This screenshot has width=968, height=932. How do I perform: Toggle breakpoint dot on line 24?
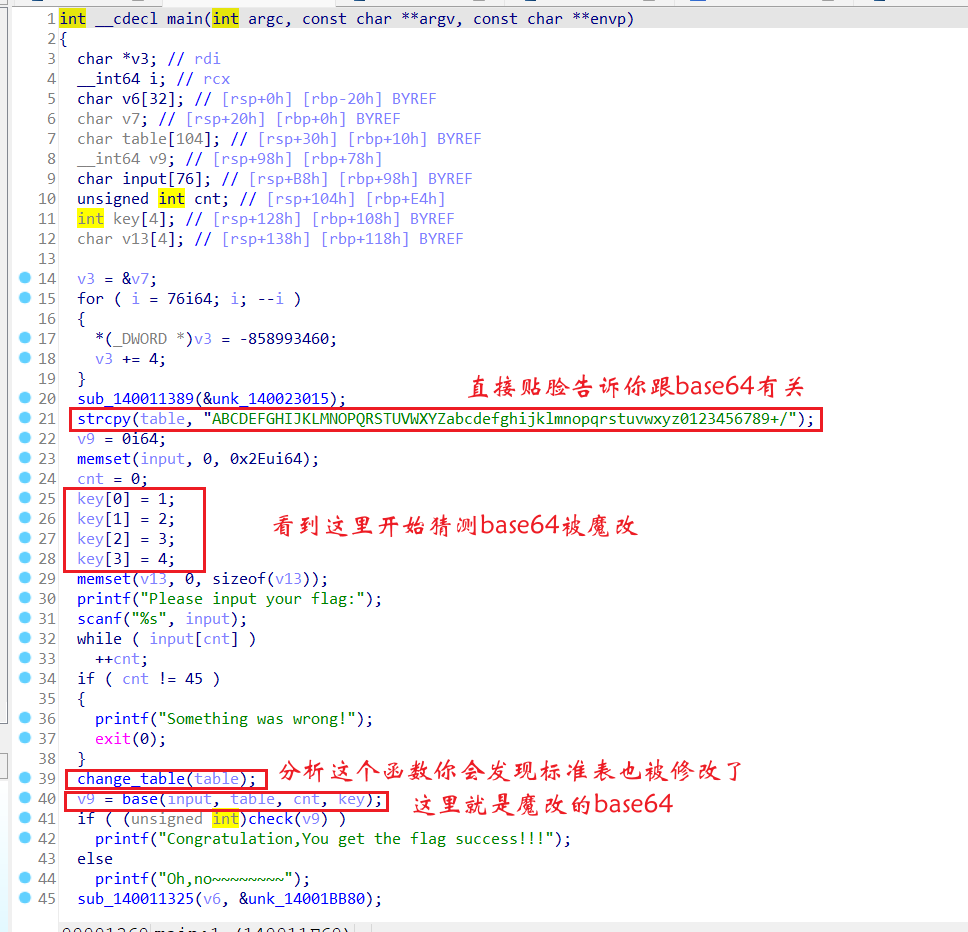[25, 477]
